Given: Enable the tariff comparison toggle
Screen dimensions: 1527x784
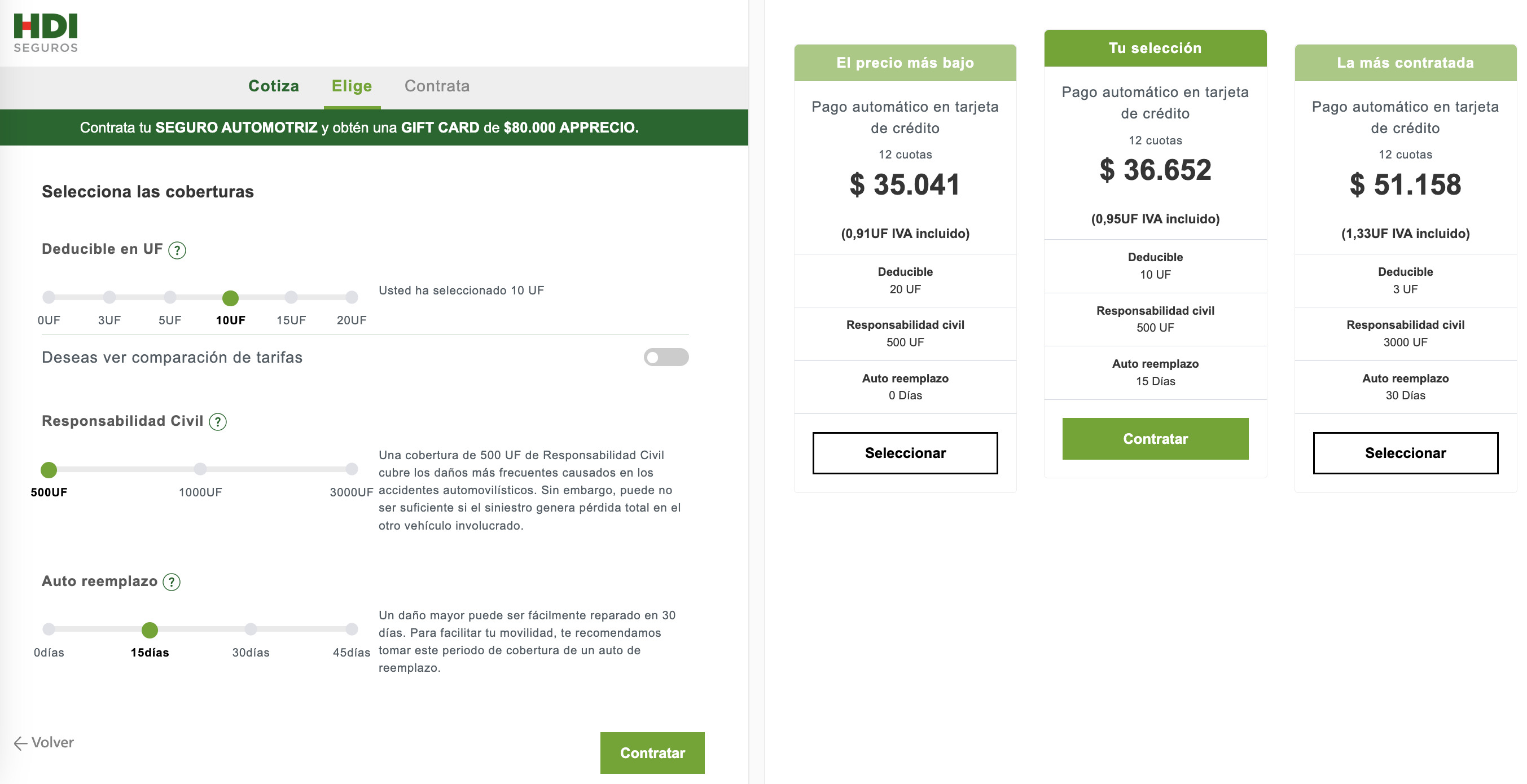Looking at the screenshot, I should pyautogui.click(x=667, y=356).
